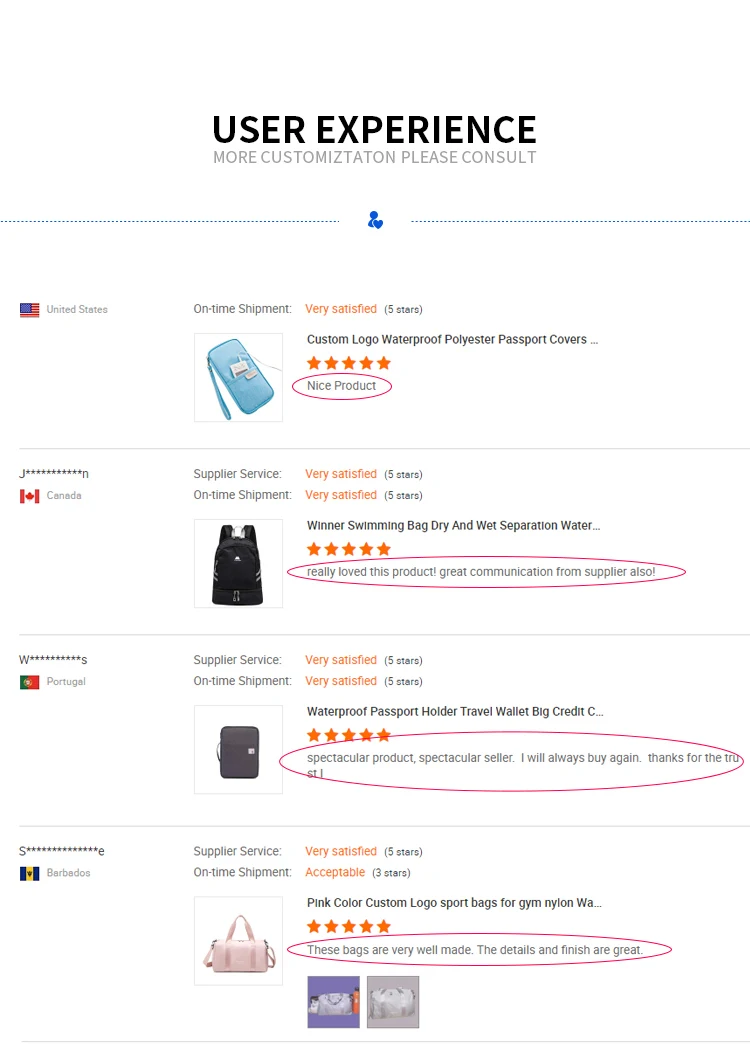Open the blue passport cover thumbnail
This screenshot has width=750, height=1050.
(238, 377)
